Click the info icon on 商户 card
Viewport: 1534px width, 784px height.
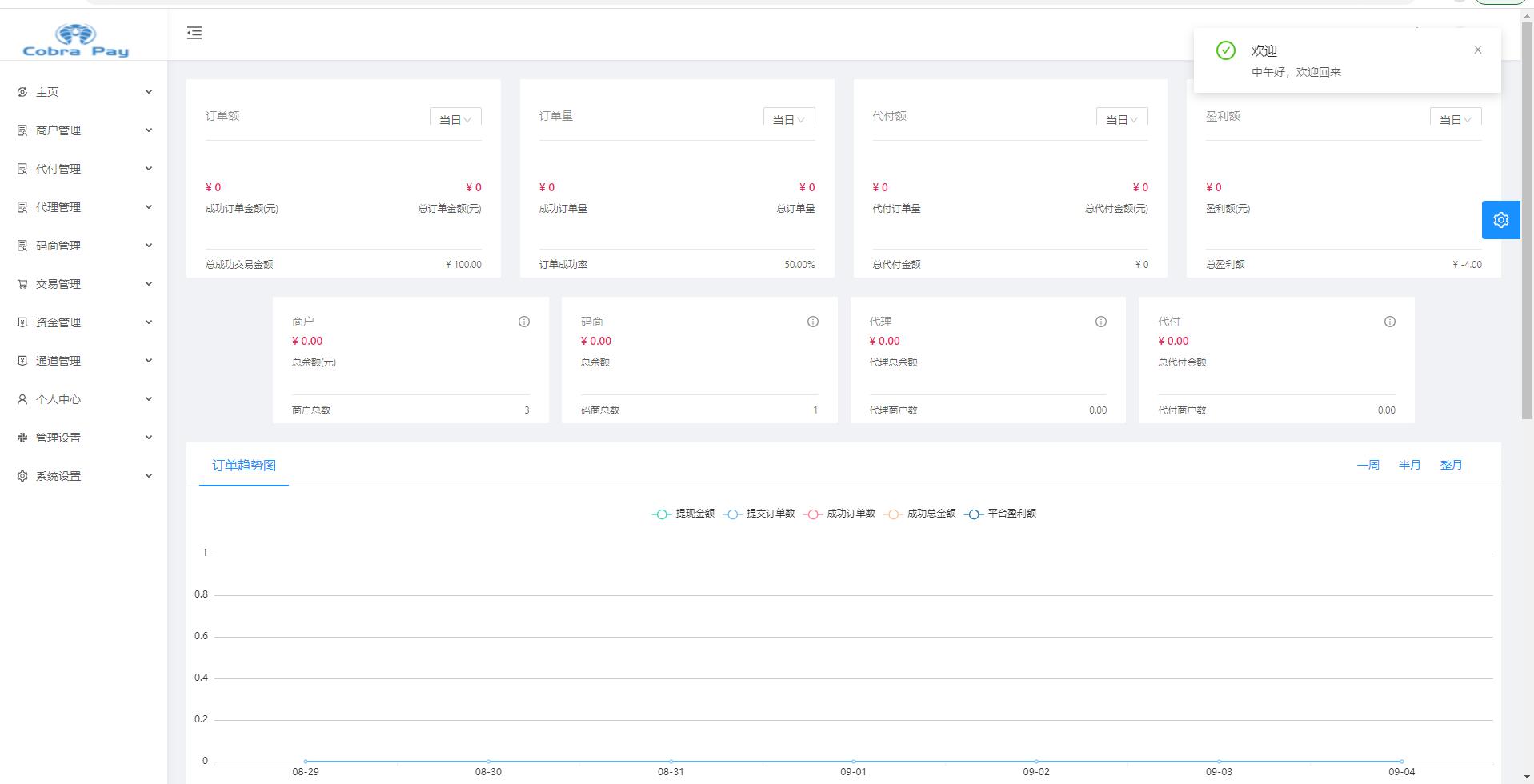(x=524, y=322)
